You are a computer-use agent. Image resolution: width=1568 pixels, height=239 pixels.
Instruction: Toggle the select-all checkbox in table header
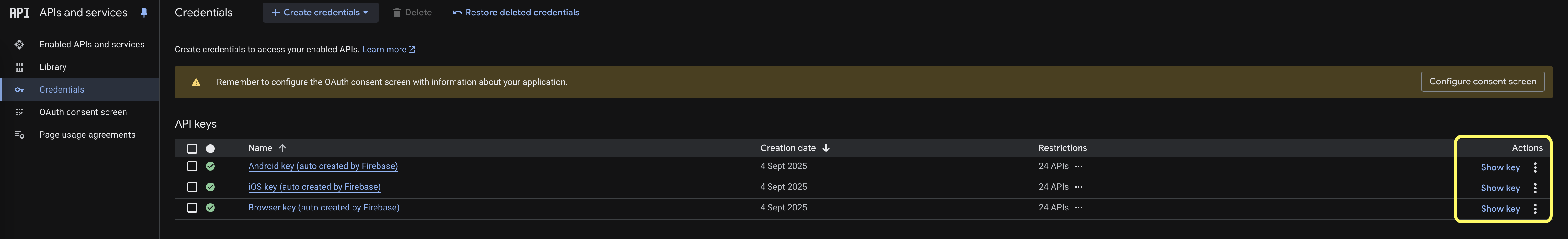[x=192, y=149]
